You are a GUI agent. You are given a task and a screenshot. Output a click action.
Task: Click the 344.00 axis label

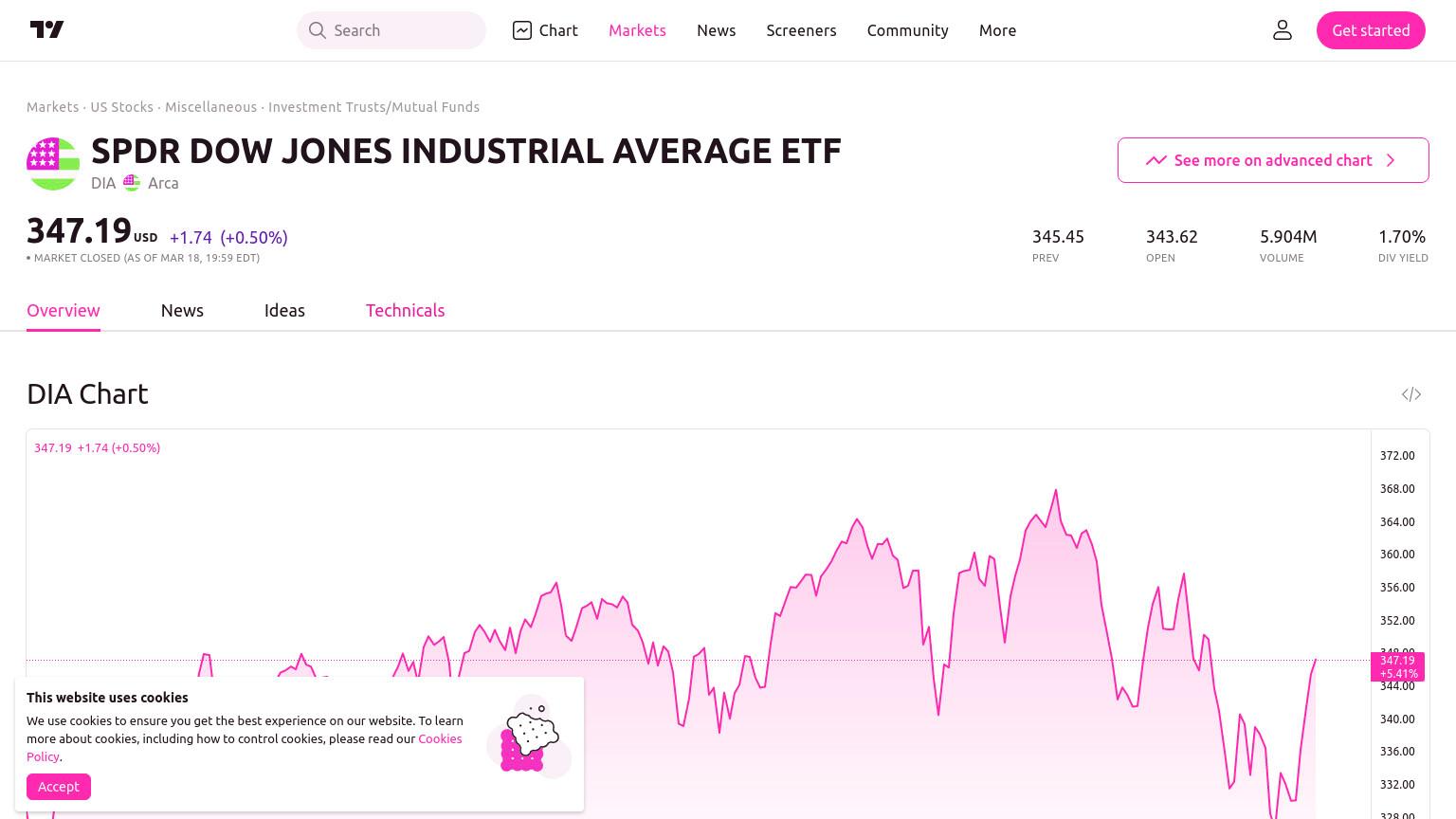pos(1397,686)
